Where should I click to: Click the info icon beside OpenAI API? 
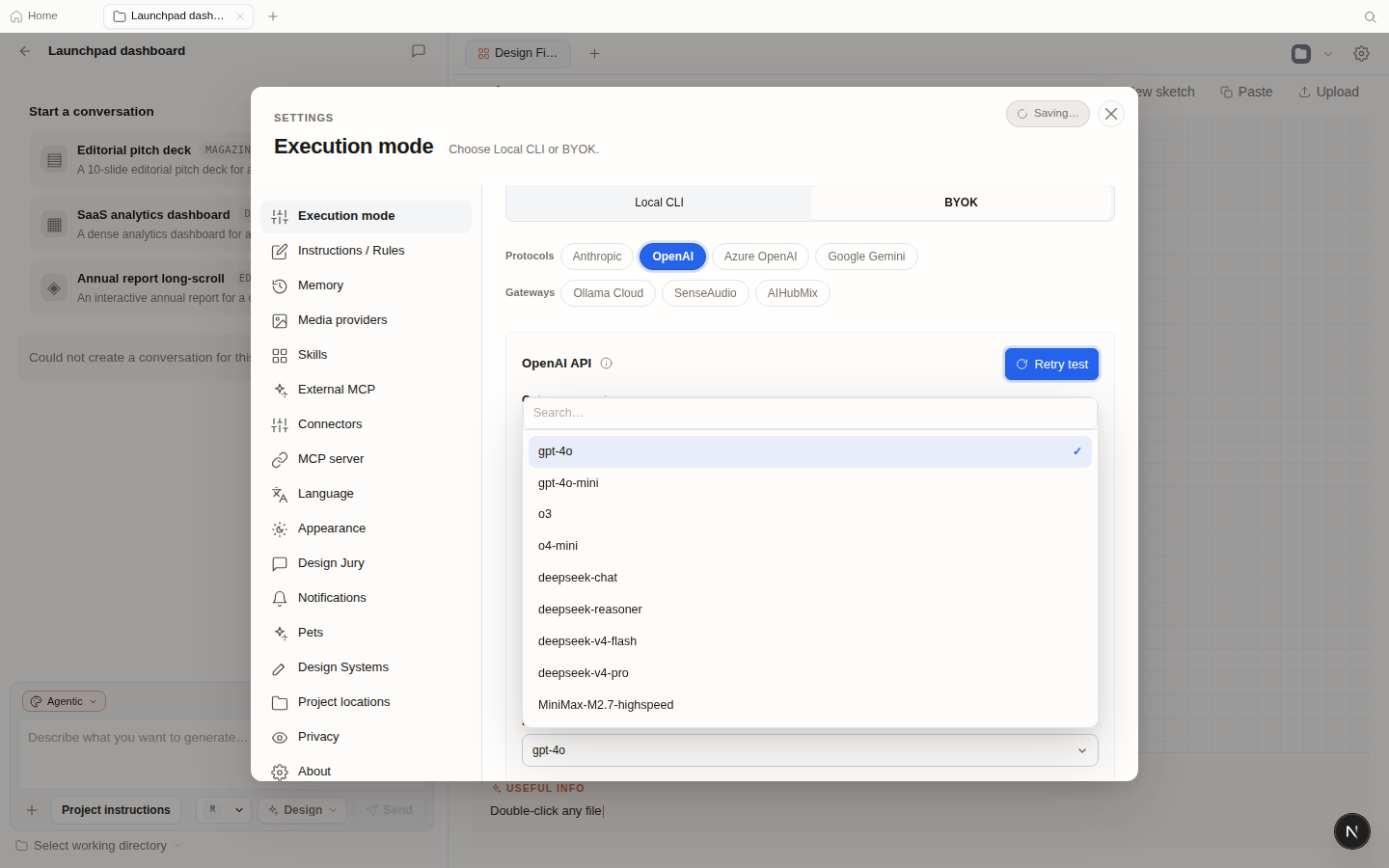pyautogui.click(x=607, y=364)
